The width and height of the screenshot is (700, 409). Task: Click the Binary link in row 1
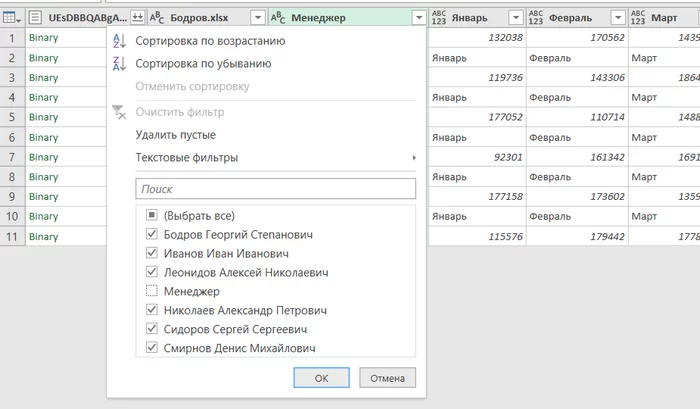pos(43,38)
